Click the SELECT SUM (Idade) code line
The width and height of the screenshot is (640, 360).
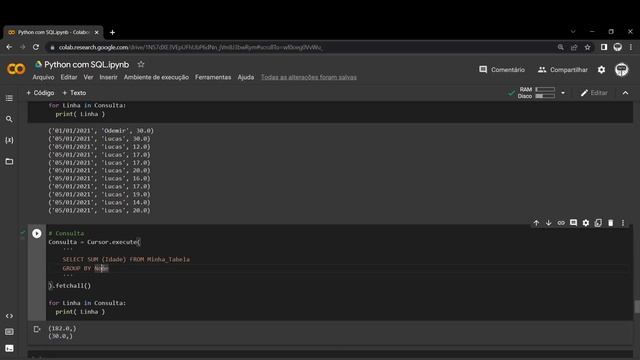tap(126, 260)
